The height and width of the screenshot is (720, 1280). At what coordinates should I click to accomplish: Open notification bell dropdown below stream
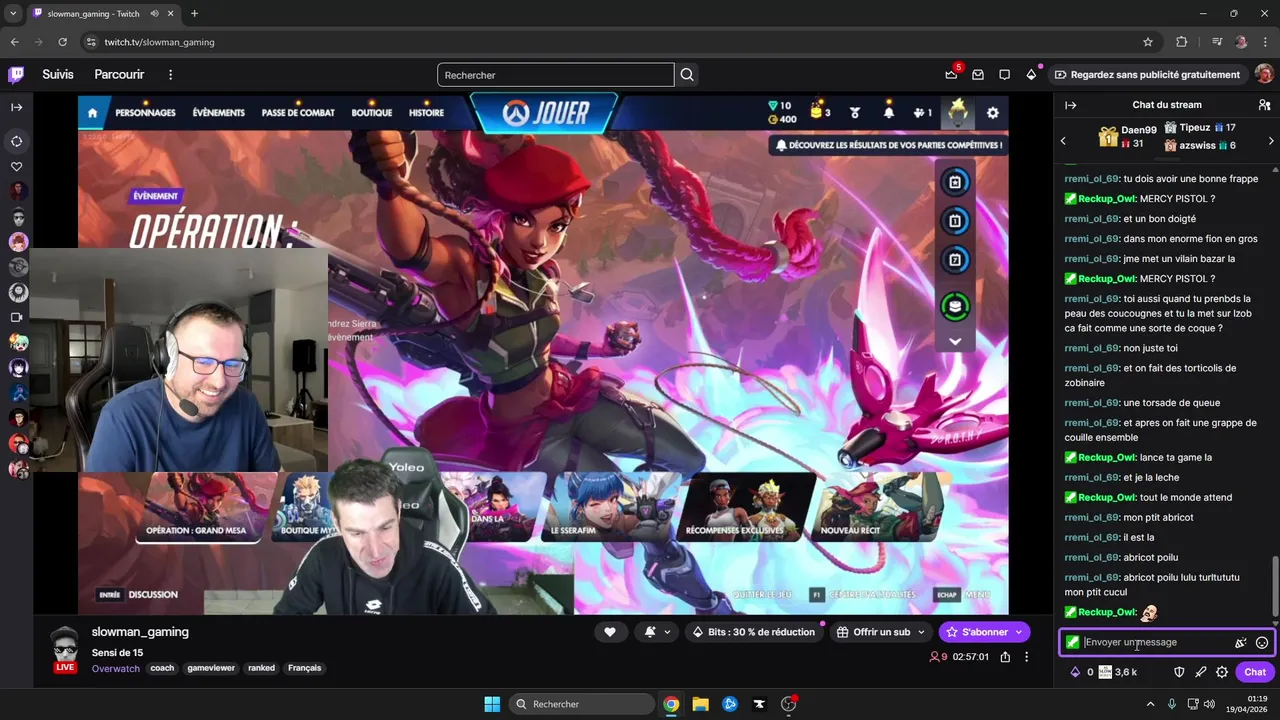tap(656, 632)
